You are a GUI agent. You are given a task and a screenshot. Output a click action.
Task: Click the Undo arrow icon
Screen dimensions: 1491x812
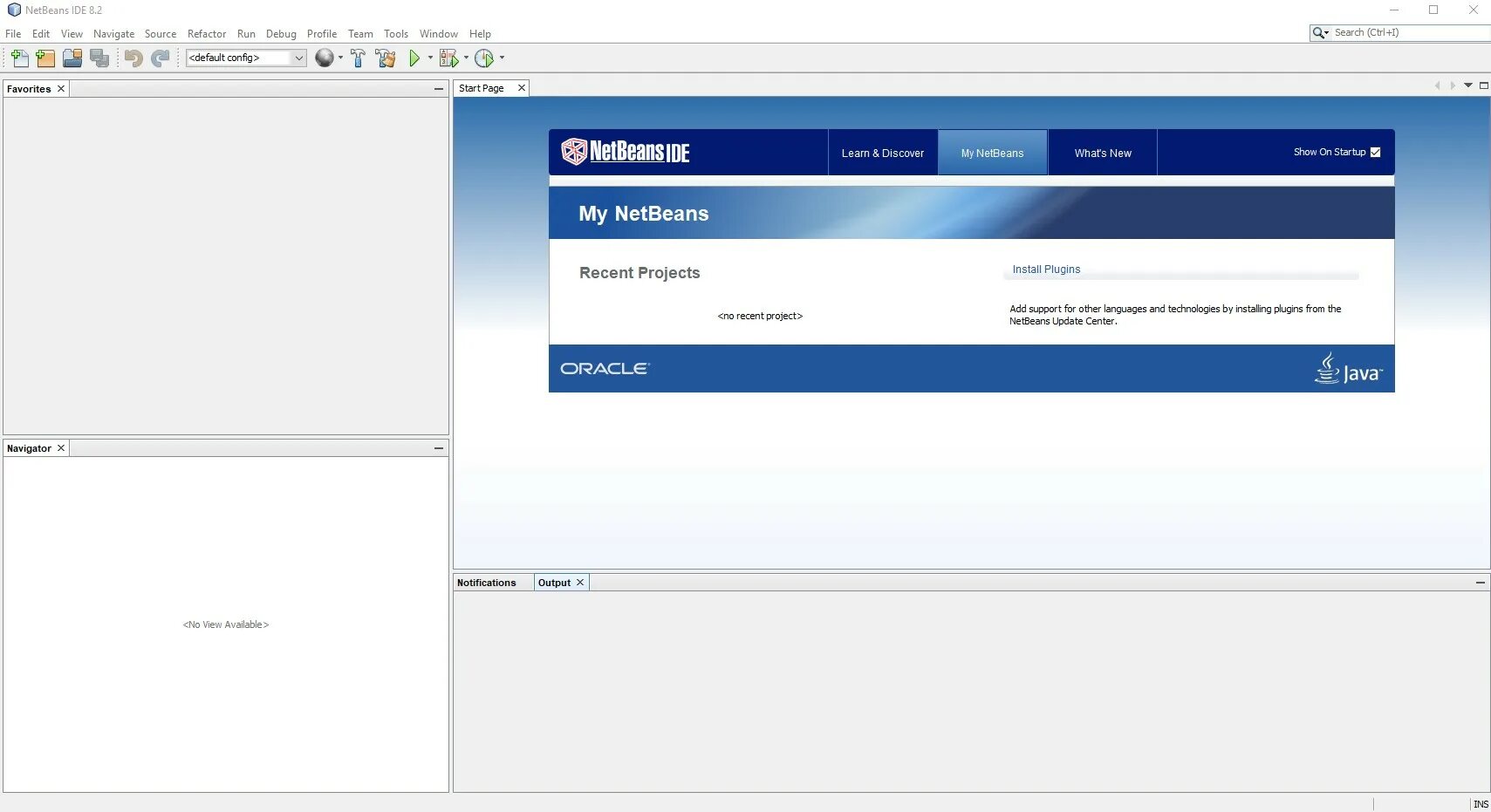[133, 58]
